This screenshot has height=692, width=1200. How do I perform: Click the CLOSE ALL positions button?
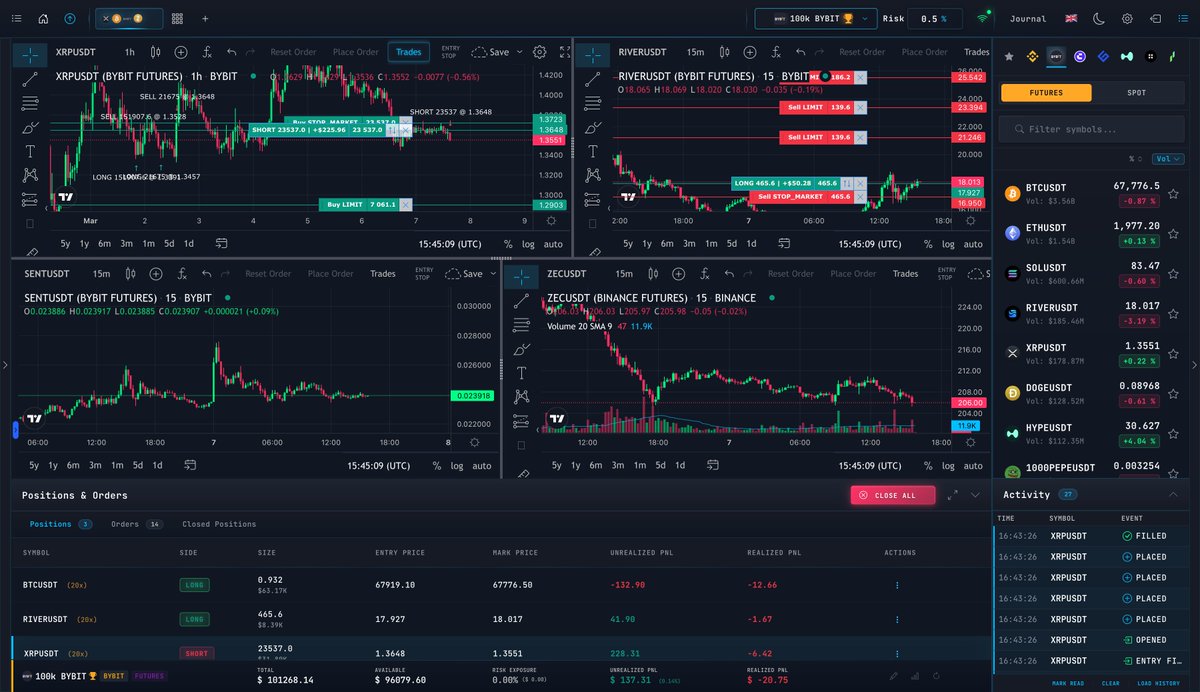[893, 495]
